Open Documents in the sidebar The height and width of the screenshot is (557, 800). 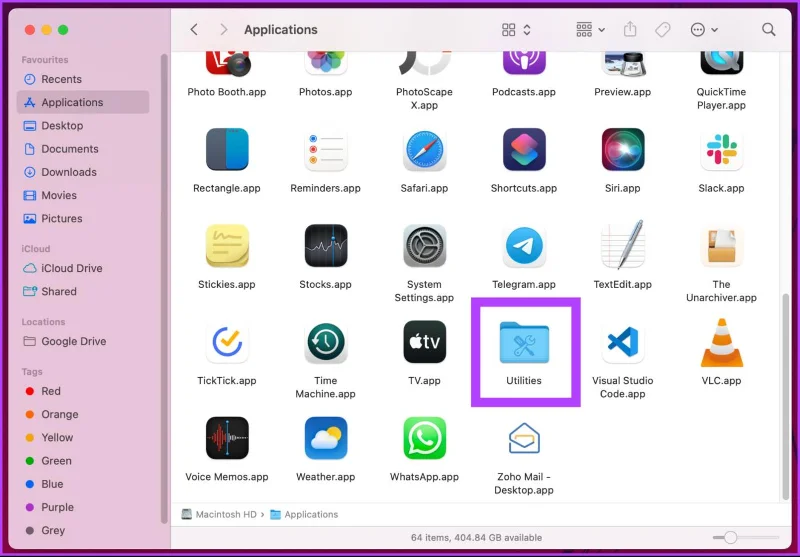83,149
